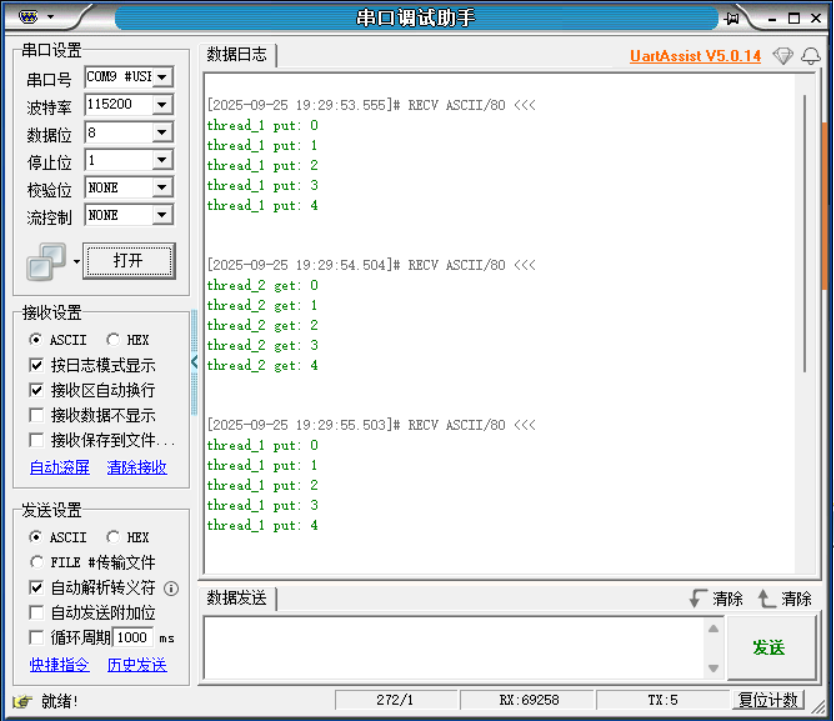
Task: Click the log area vertical scrollbar
Action: 805,234
